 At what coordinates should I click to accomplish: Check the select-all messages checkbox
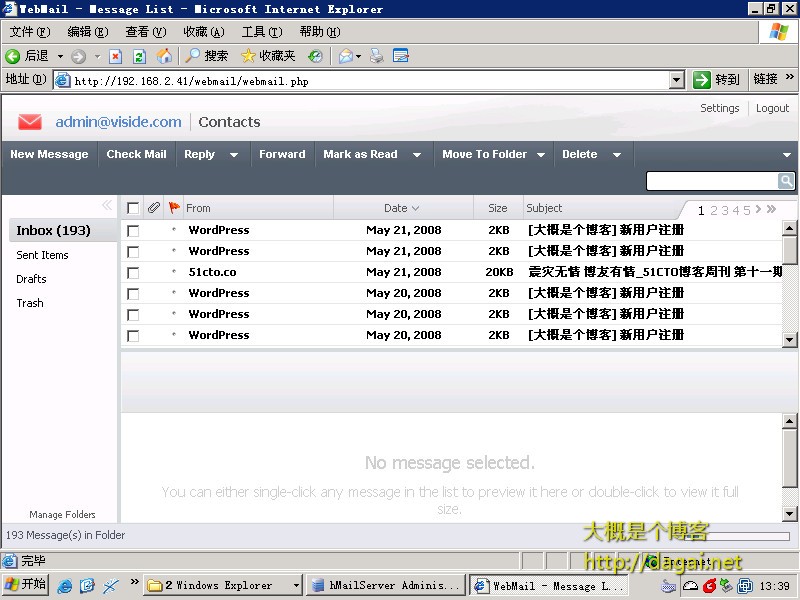click(133, 208)
